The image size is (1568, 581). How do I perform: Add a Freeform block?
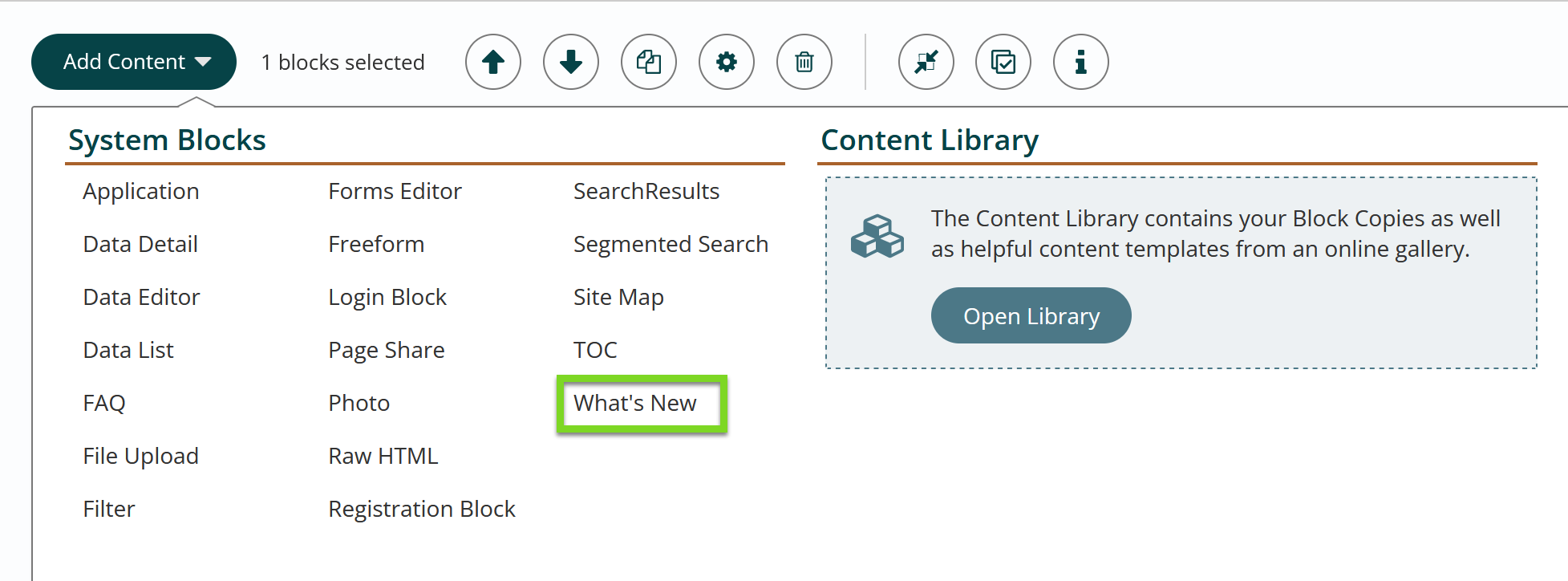[376, 244]
